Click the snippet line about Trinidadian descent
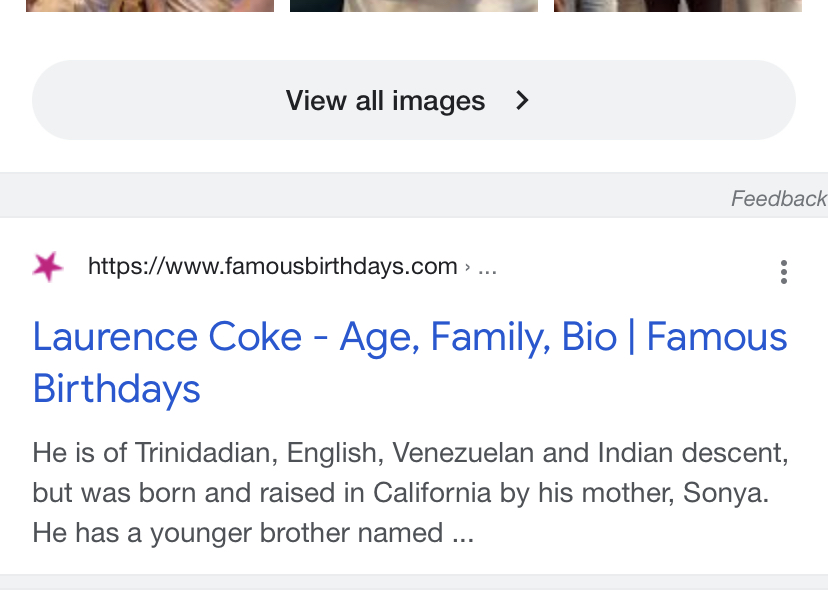 click(x=410, y=453)
